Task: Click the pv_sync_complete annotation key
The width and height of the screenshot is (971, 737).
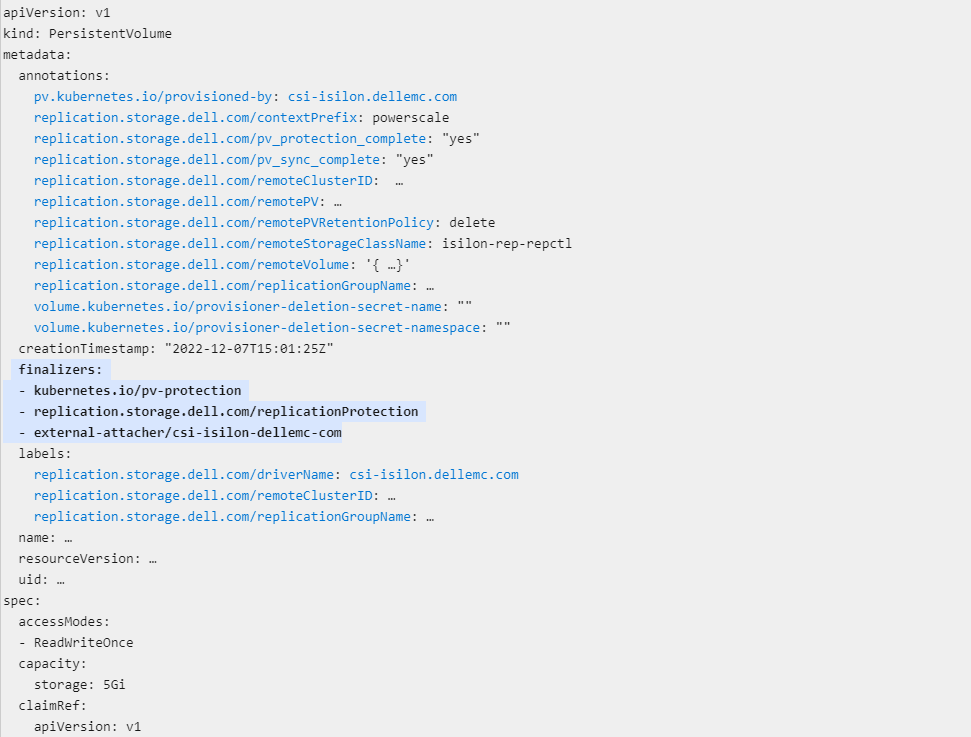Action: pos(206,160)
